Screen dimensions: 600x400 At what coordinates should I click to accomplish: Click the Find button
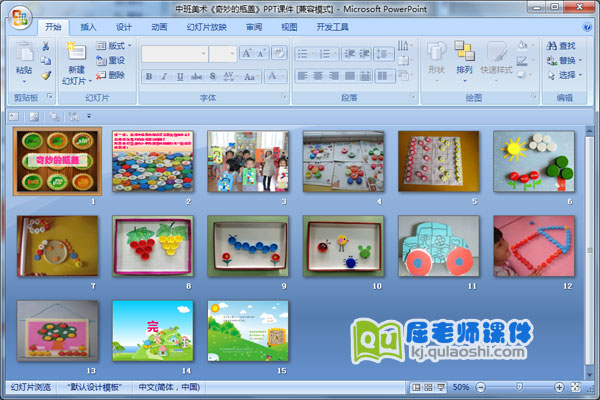[x=561, y=46]
